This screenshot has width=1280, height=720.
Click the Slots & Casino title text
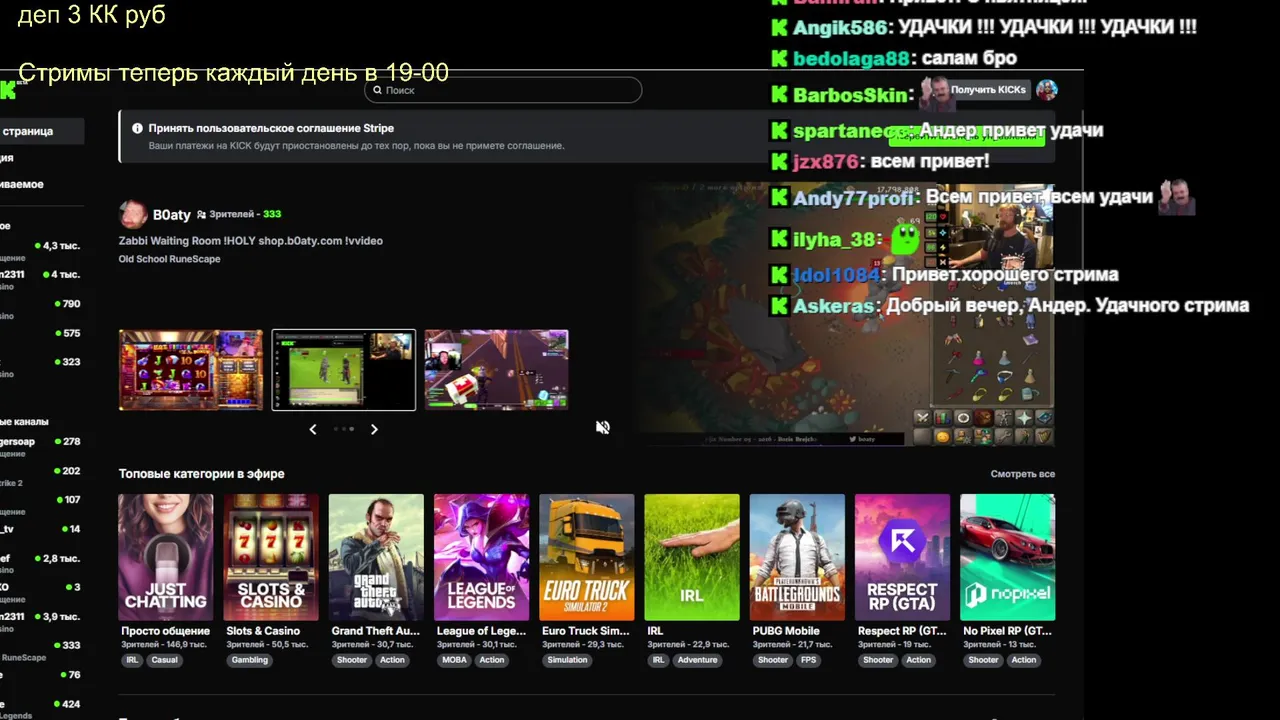[263, 631]
